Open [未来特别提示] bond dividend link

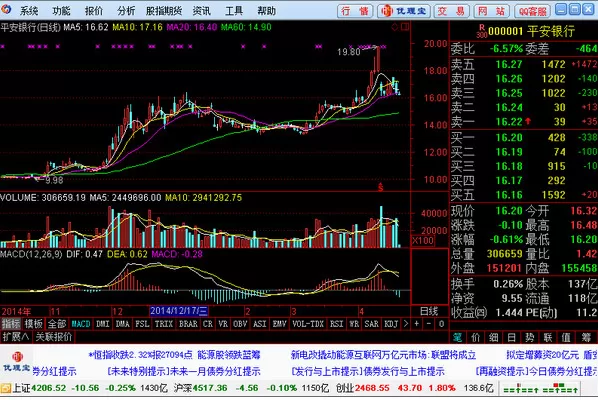(183, 371)
